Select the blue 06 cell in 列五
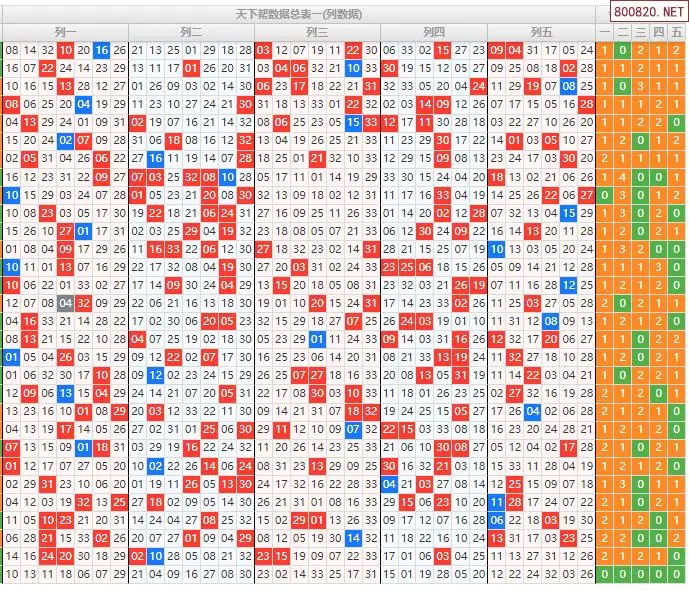Viewport: 689px width, 591px height. coord(497,520)
